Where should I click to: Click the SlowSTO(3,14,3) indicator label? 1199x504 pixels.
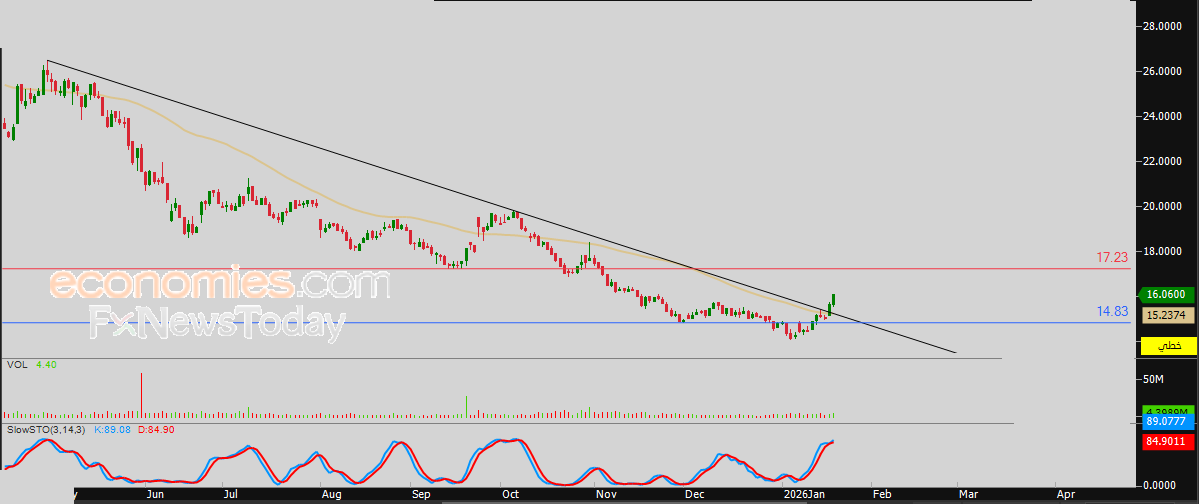(47, 429)
